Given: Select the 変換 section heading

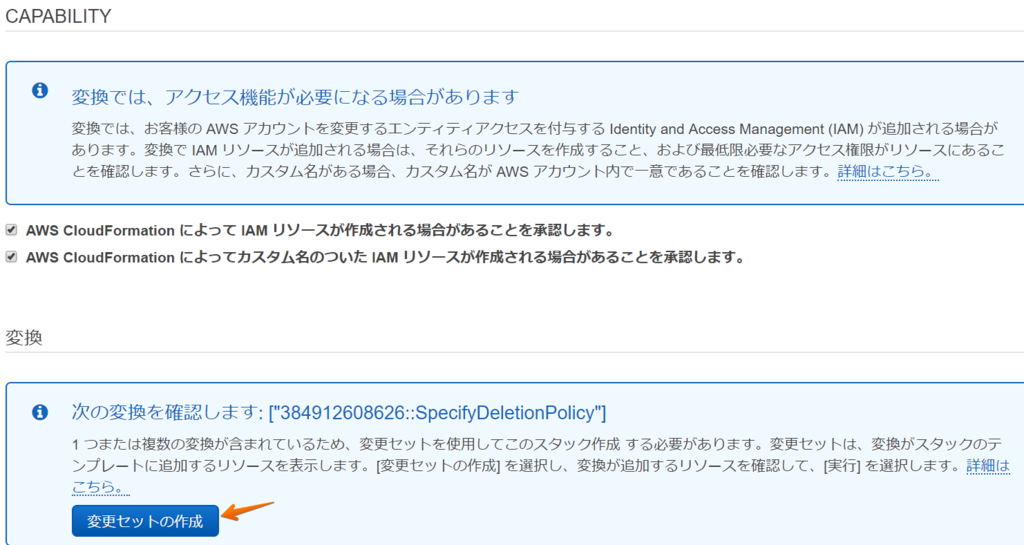Looking at the screenshot, I should [x=24, y=337].
